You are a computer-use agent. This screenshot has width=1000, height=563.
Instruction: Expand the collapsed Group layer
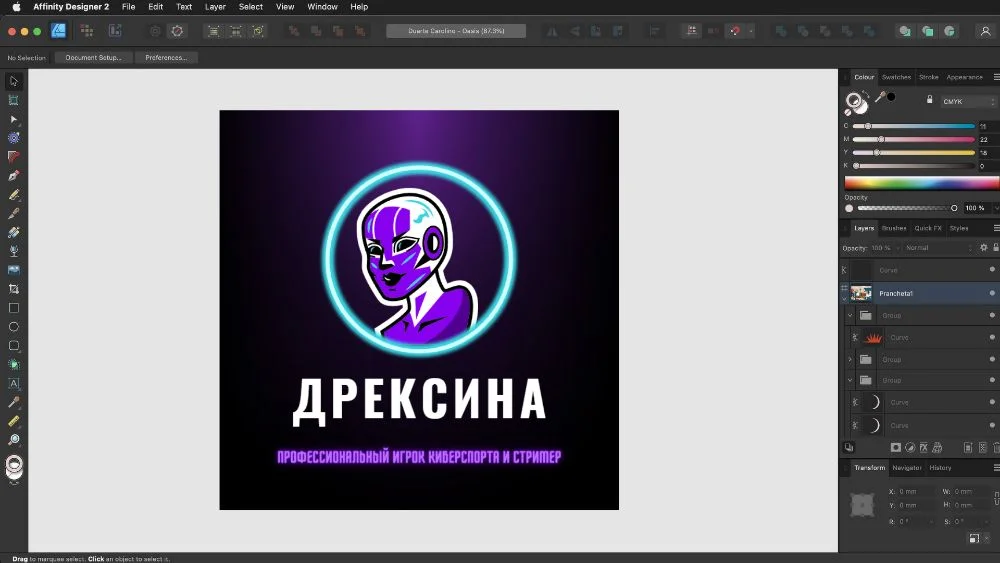[850, 359]
